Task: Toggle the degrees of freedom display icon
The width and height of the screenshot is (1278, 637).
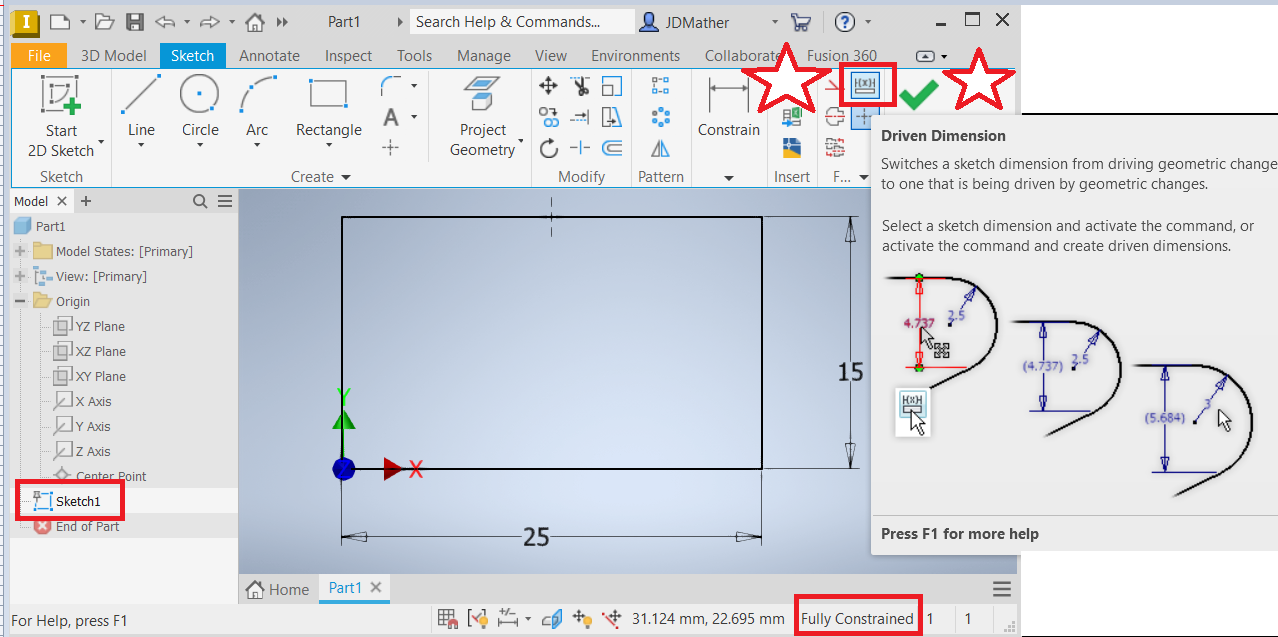Action: point(583,618)
